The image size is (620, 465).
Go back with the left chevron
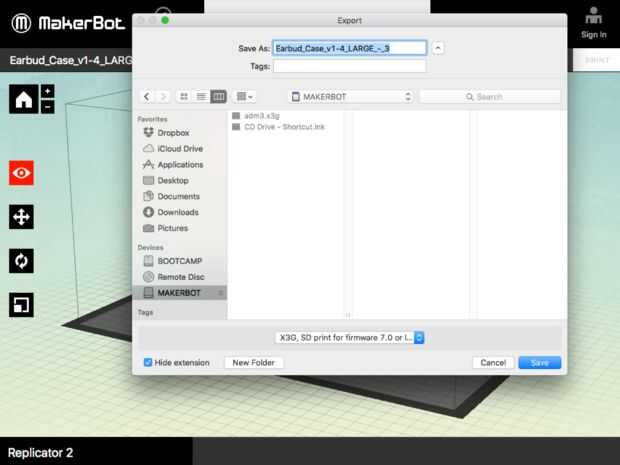tap(147, 96)
